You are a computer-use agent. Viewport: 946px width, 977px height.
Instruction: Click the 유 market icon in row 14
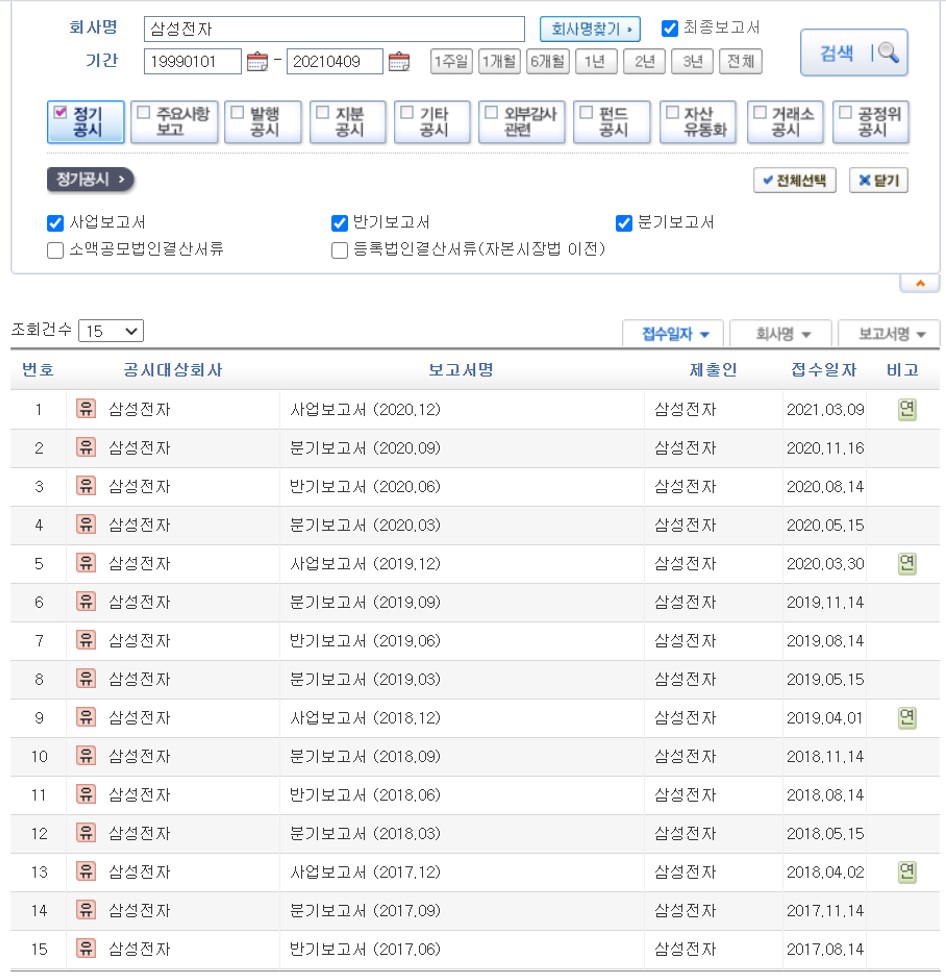pos(86,910)
